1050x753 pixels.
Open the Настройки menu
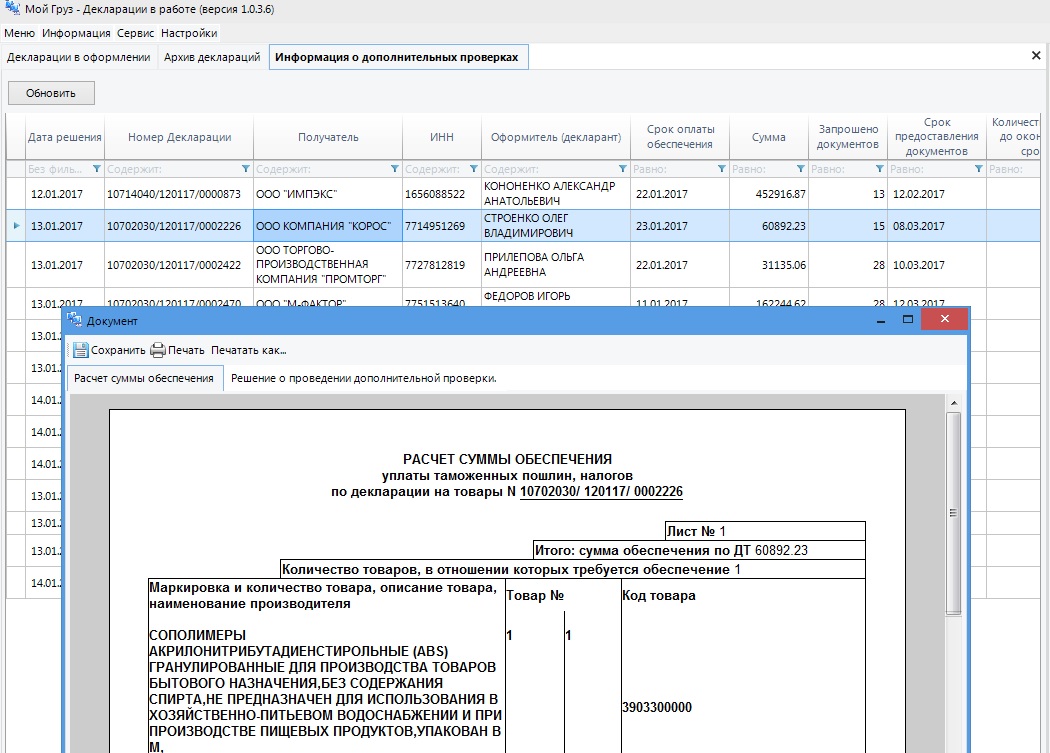coord(189,33)
